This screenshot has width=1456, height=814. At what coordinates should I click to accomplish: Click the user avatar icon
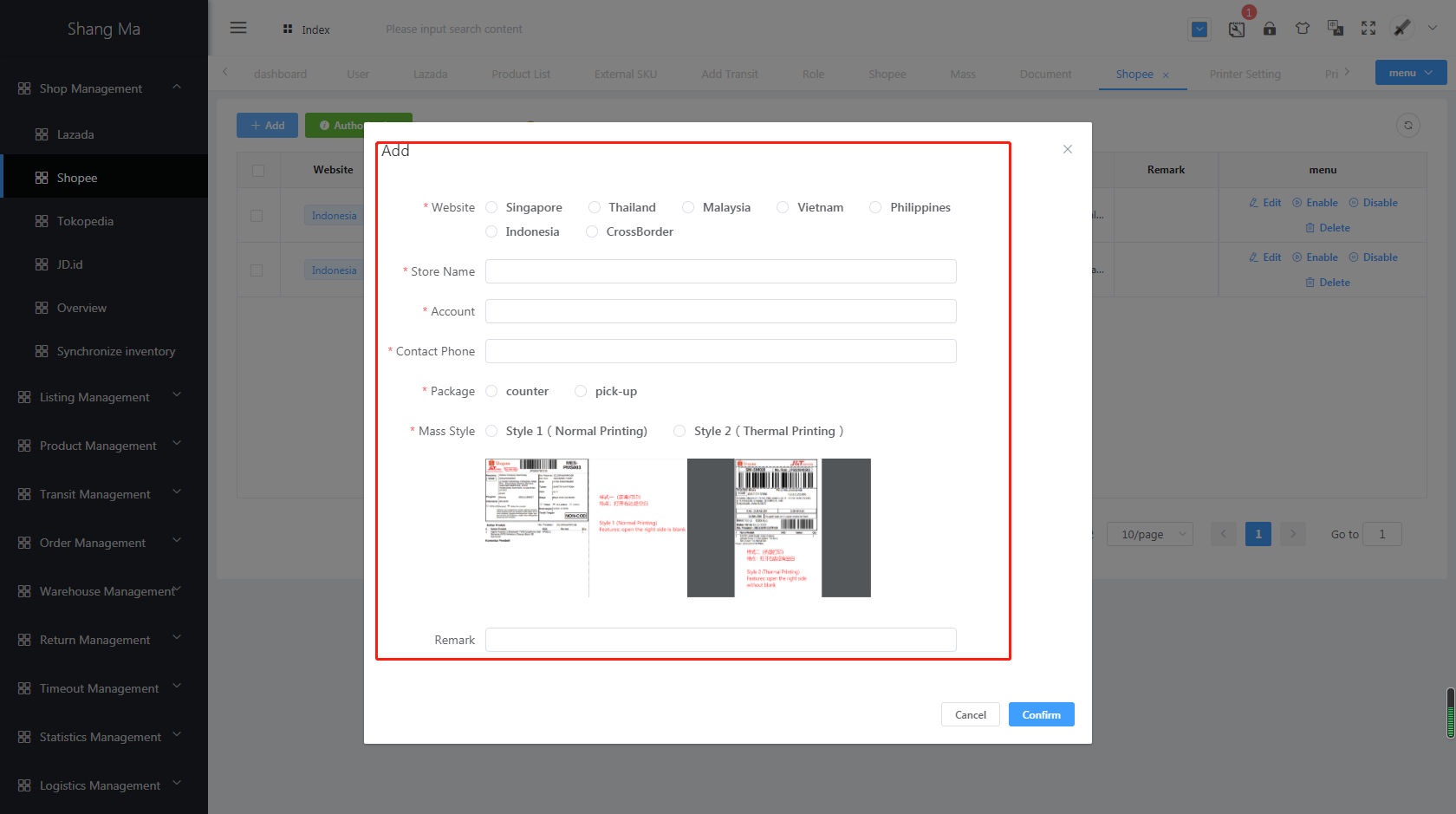(1401, 28)
